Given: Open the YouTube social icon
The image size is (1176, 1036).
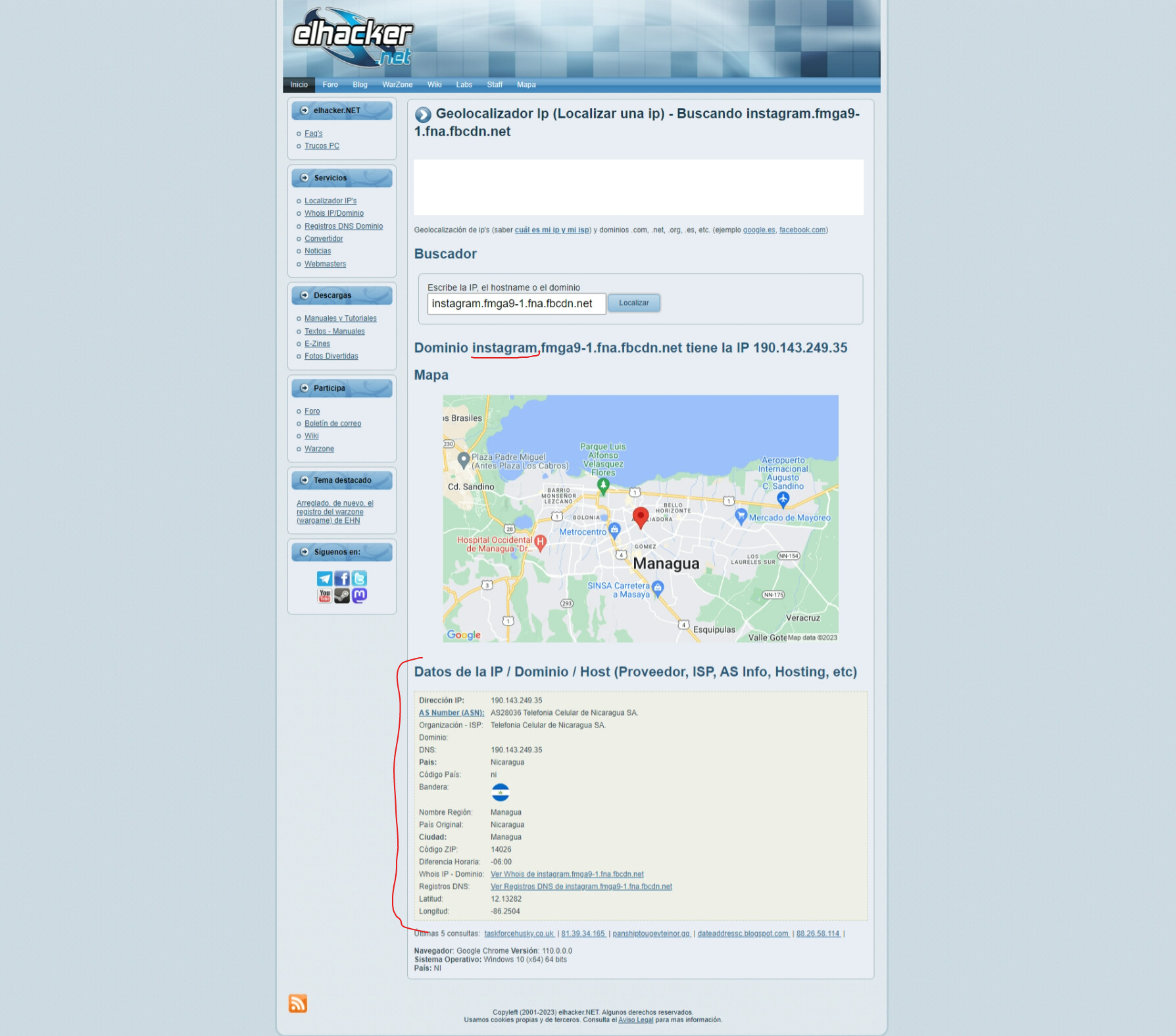Looking at the screenshot, I should pos(324,596).
